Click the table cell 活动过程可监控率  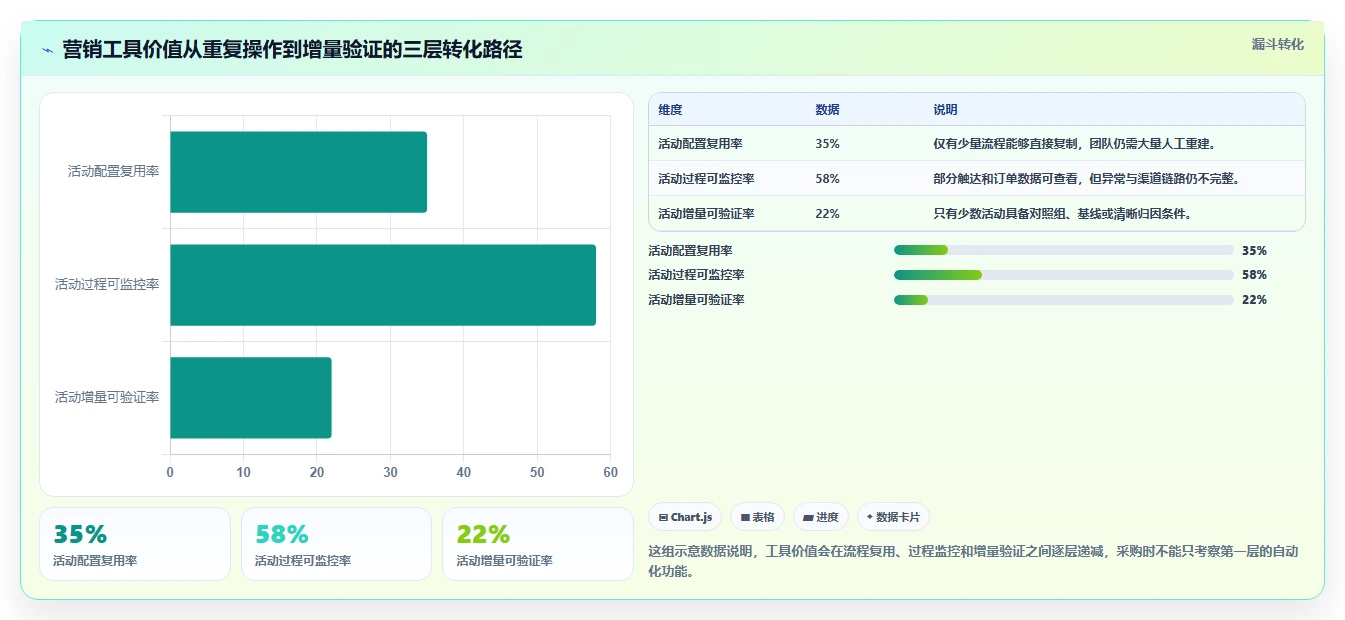click(x=706, y=179)
